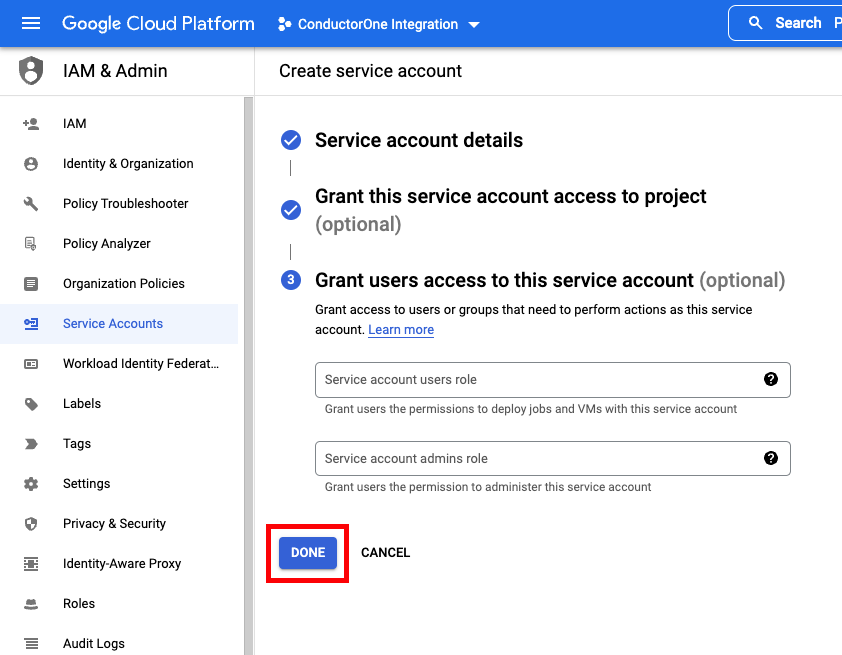Image resolution: width=842 pixels, height=655 pixels.
Task: Click the IAM & Admin heading
Action: coord(115,71)
